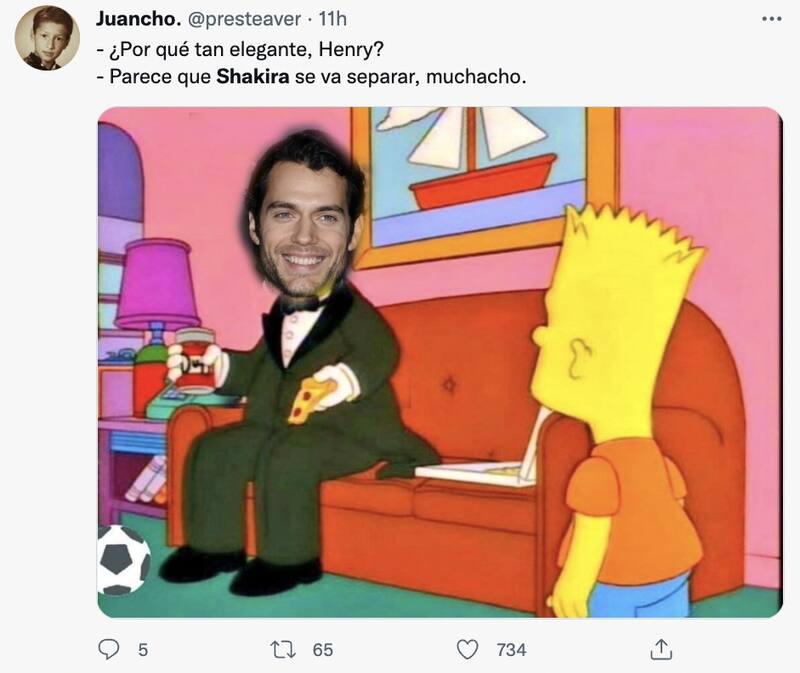
Task: Like the tweet with the heart icon
Action: tap(467, 650)
